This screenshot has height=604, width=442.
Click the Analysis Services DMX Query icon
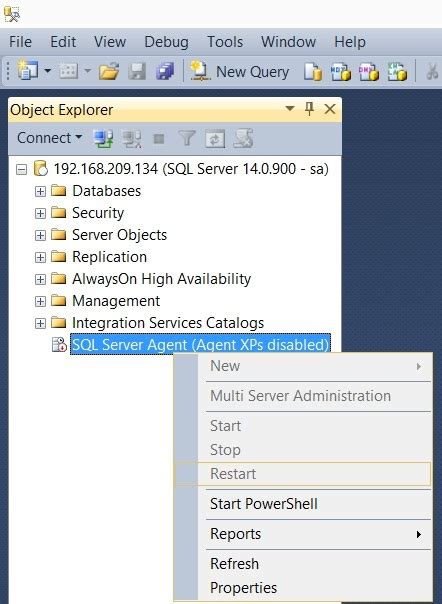pos(369,72)
